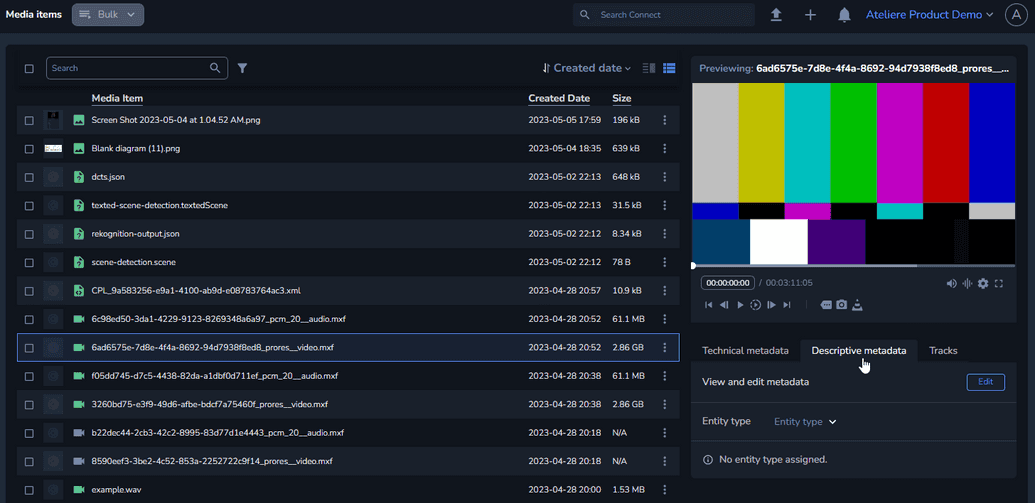
Task: Open options for rekognition-output.json
Action: click(665, 234)
